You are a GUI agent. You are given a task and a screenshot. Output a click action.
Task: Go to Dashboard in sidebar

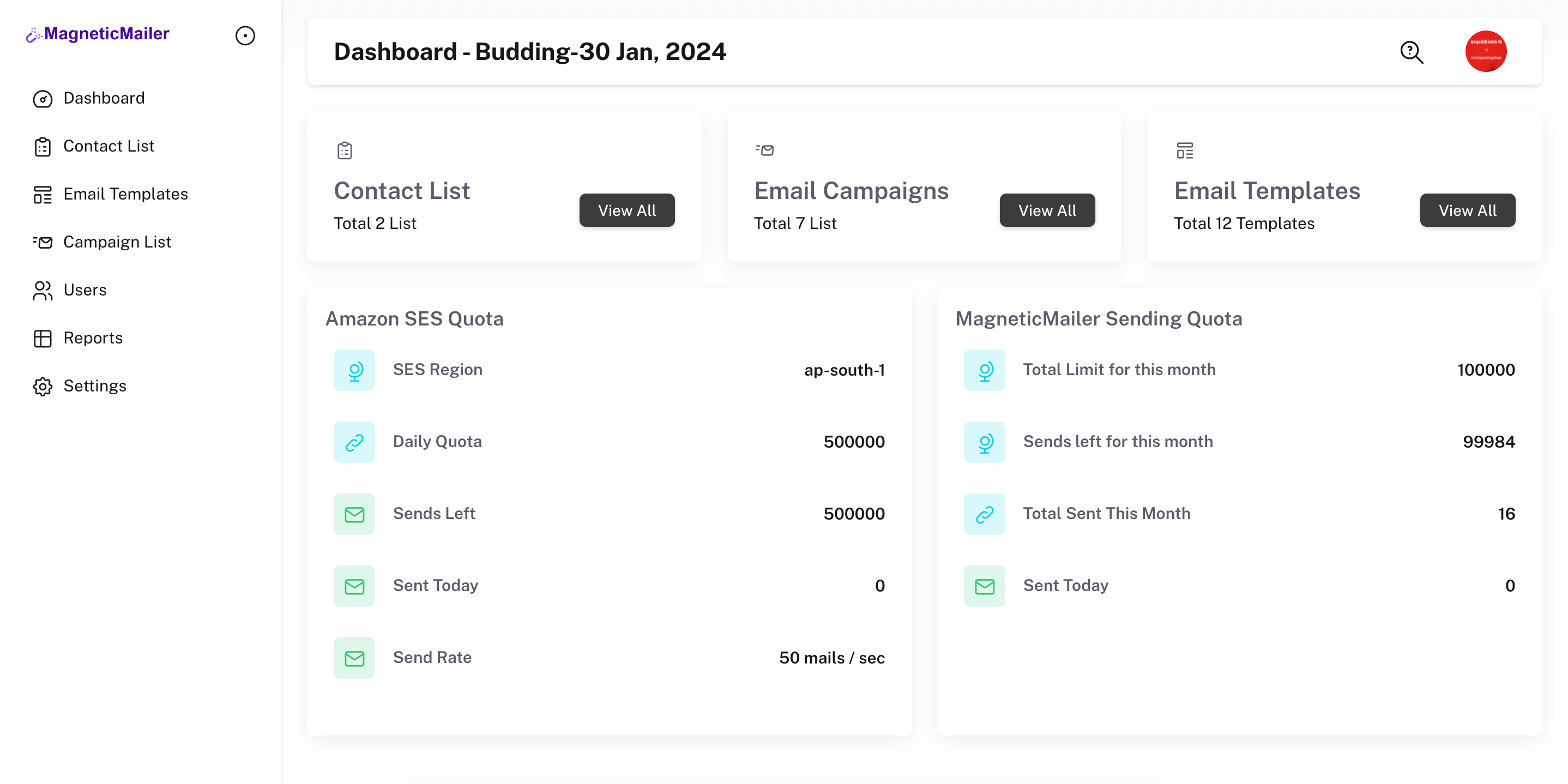click(x=104, y=98)
